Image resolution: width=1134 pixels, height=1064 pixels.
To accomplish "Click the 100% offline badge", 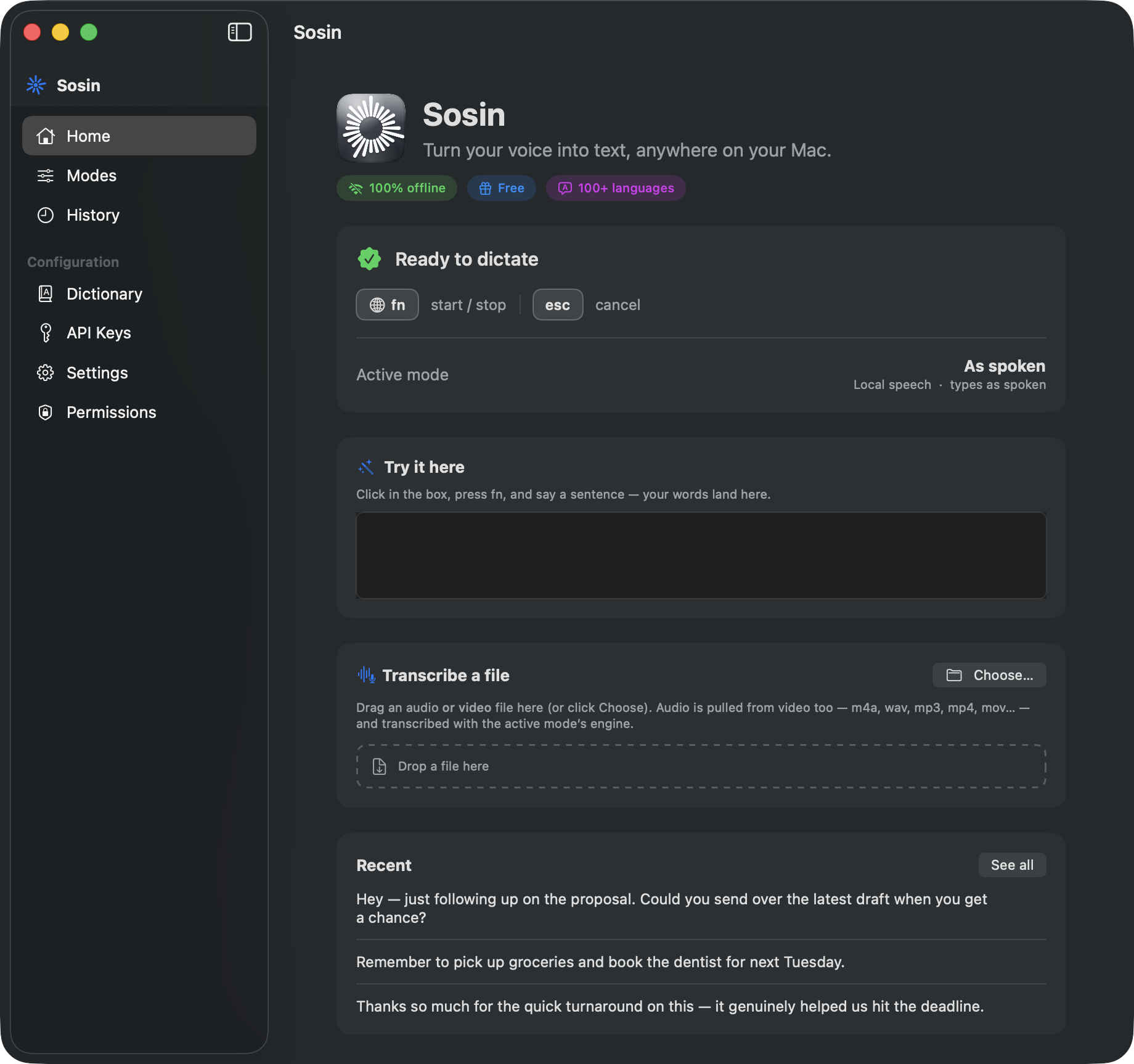I will (397, 188).
